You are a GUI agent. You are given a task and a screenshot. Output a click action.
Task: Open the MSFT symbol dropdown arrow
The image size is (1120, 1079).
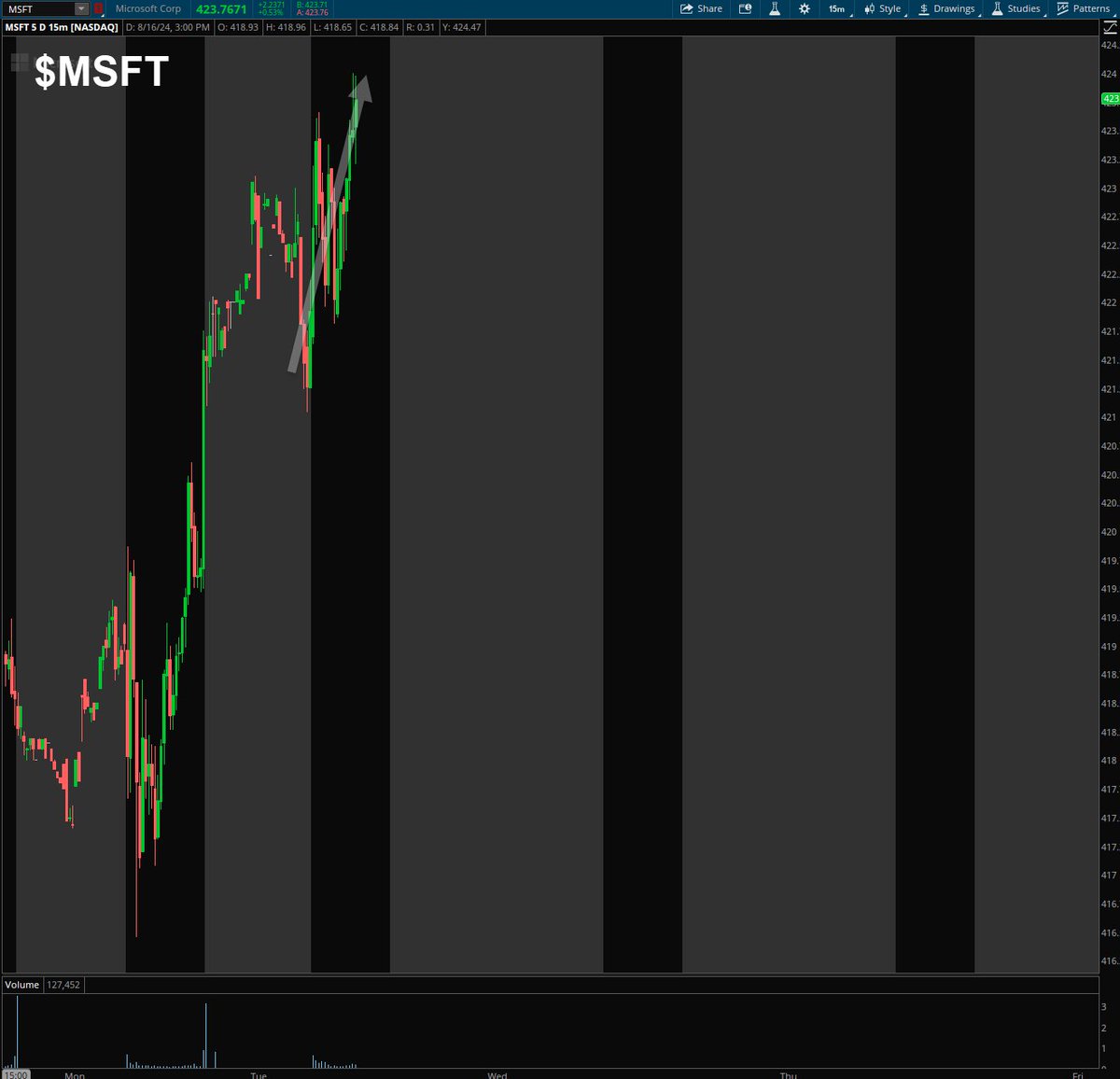click(81, 8)
